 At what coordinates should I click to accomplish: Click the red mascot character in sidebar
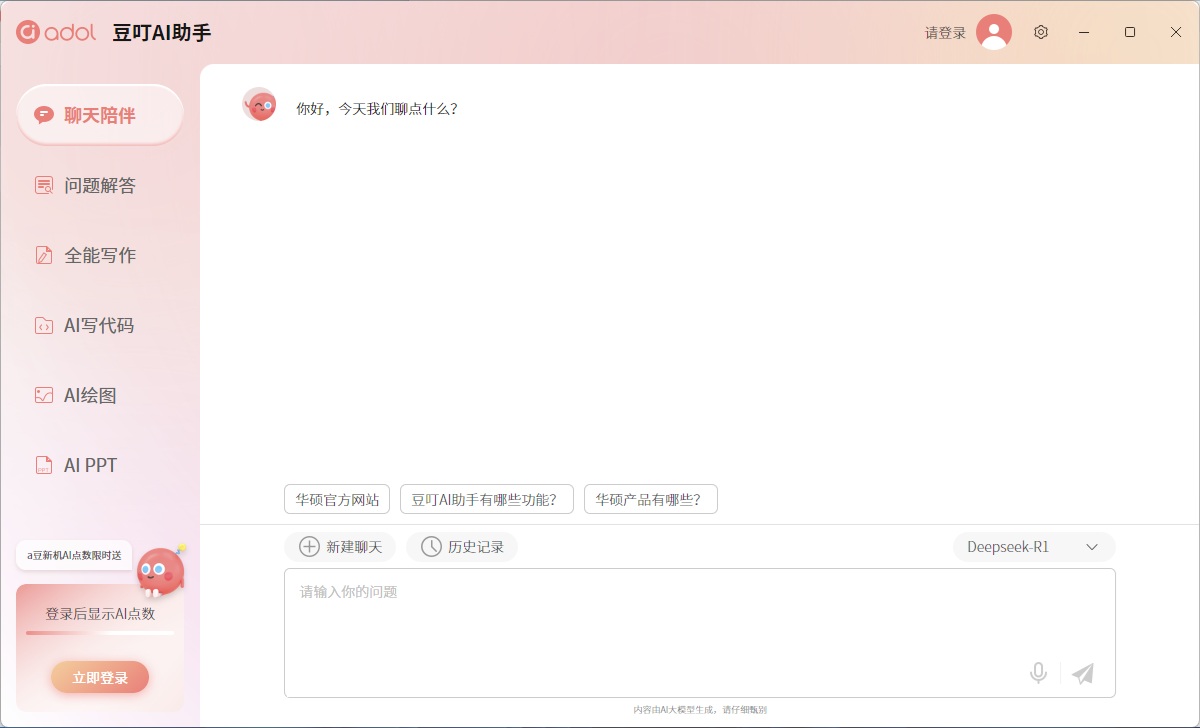[x=160, y=570]
